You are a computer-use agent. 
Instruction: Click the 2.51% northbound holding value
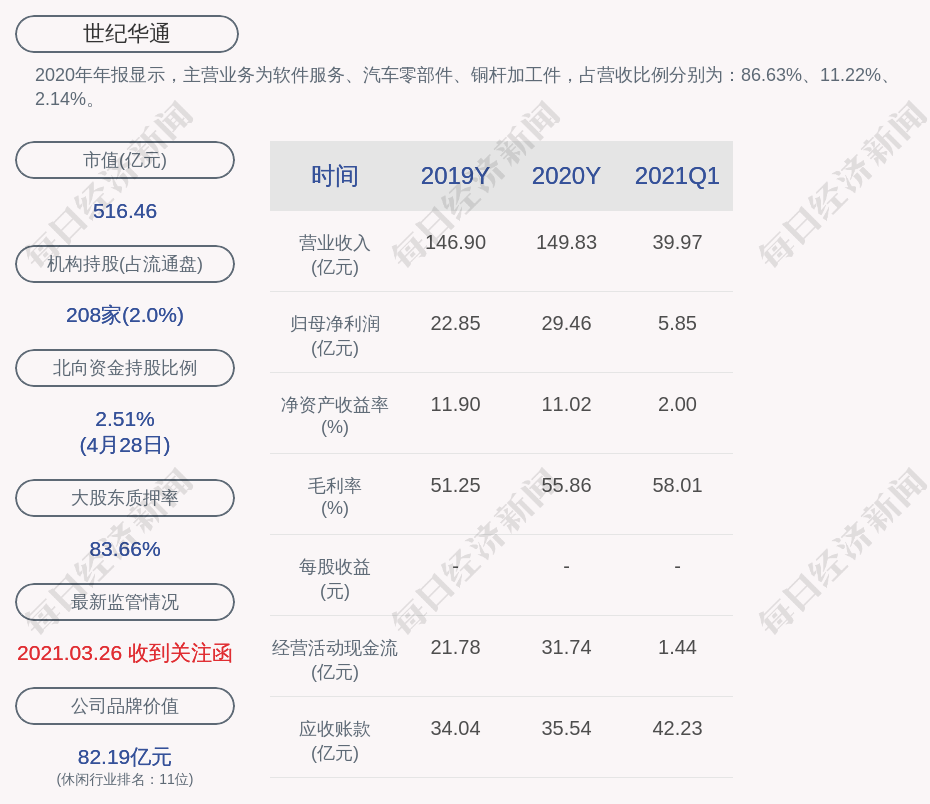125,419
